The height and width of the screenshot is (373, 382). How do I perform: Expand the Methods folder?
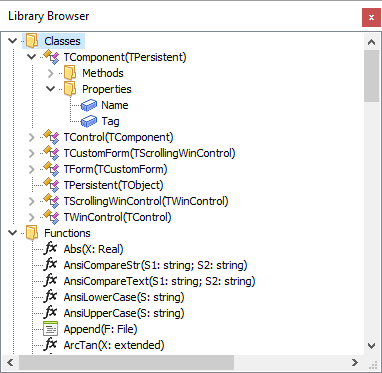(51, 73)
